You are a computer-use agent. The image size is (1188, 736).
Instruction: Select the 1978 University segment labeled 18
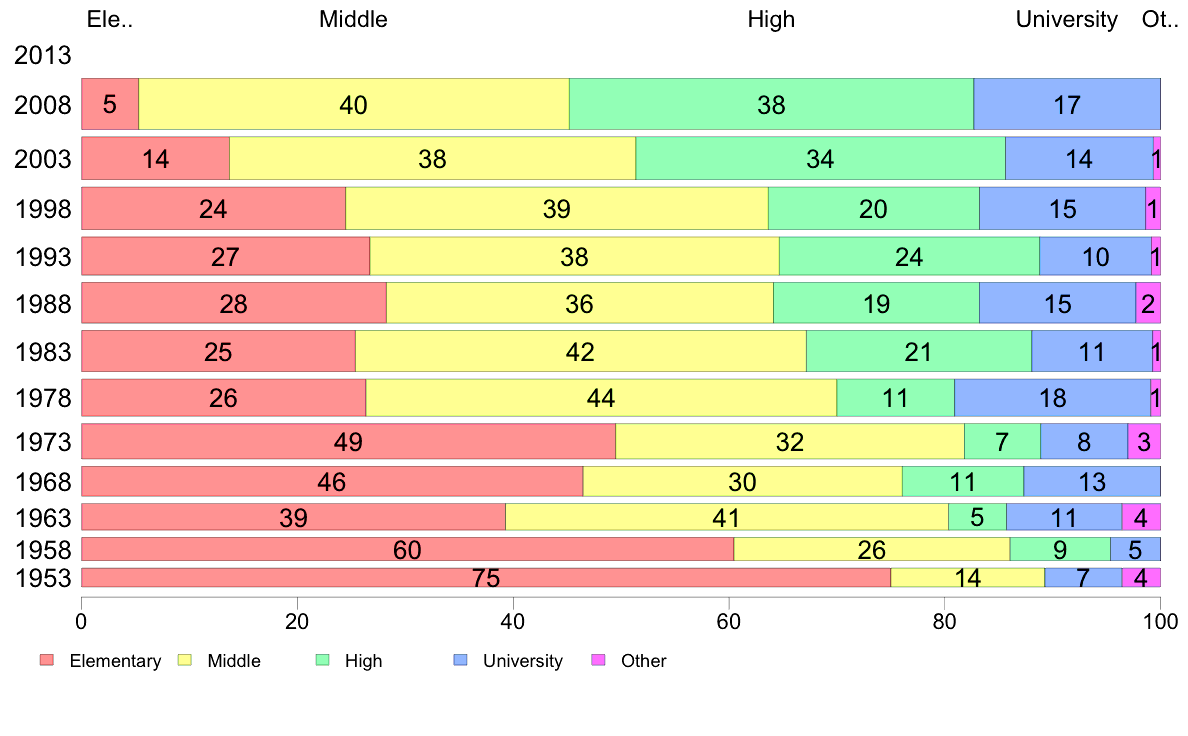[1052, 398]
